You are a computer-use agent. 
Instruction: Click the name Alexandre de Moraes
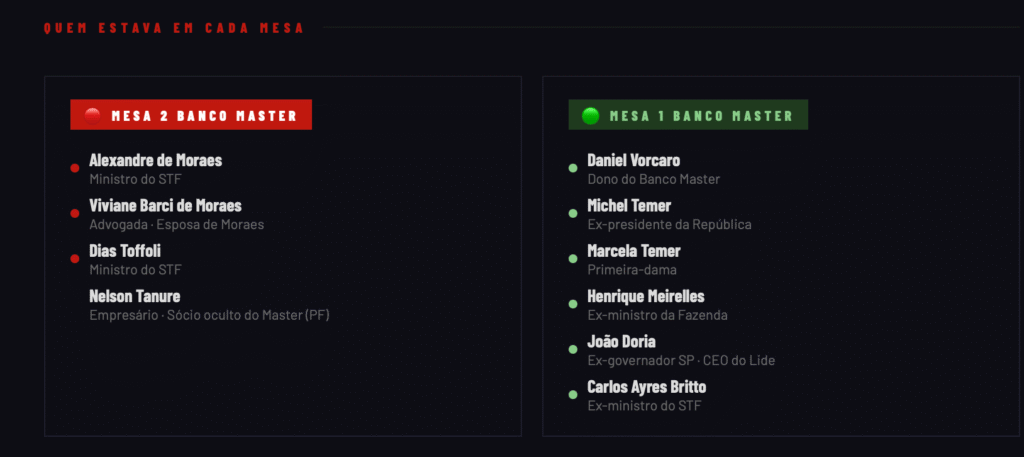155,160
